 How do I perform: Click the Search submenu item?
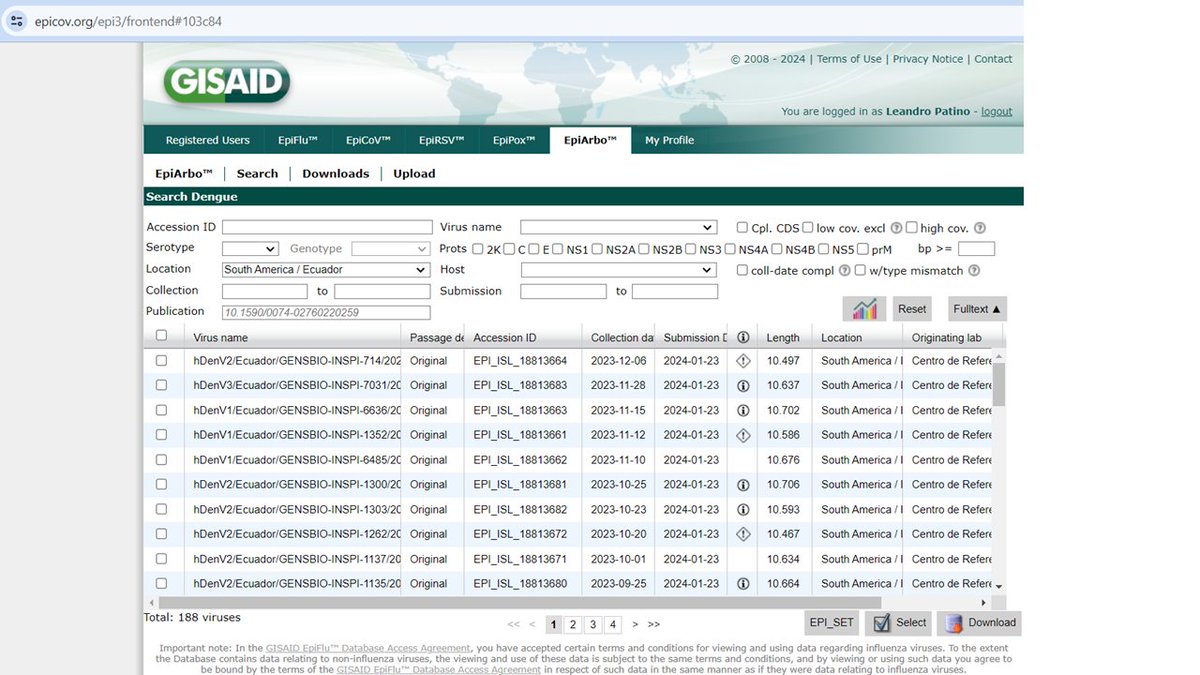tap(257, 173)
